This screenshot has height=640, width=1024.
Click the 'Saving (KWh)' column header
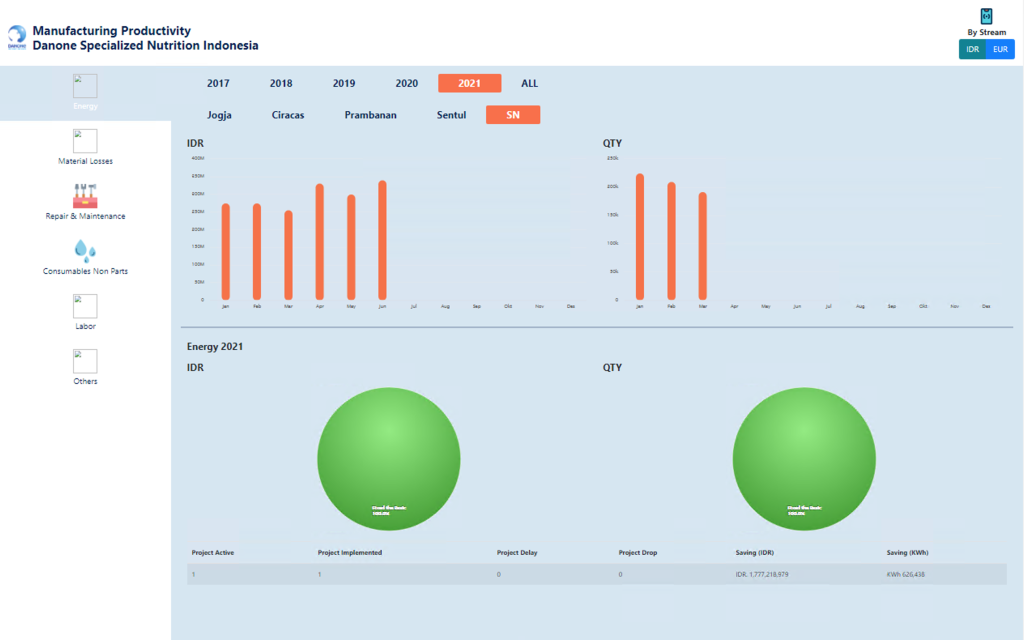point(908,552)
